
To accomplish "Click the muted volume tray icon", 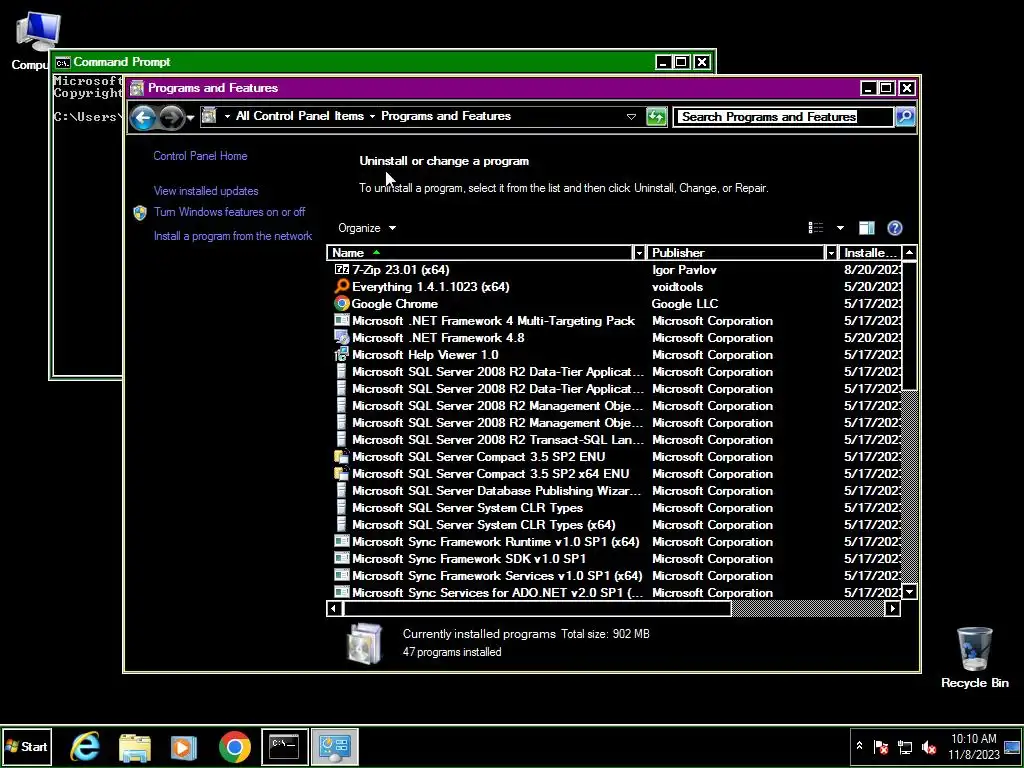I will click(x=928, y=746).
